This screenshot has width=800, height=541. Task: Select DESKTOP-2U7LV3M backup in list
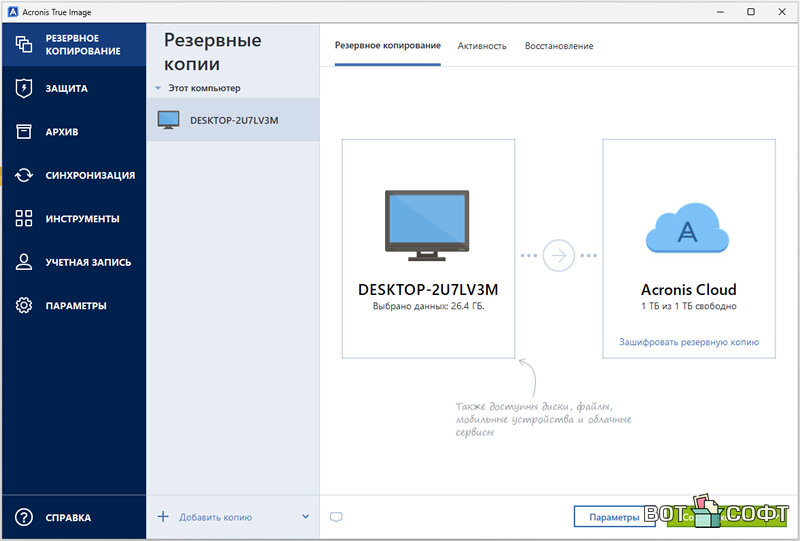(233, 120)
